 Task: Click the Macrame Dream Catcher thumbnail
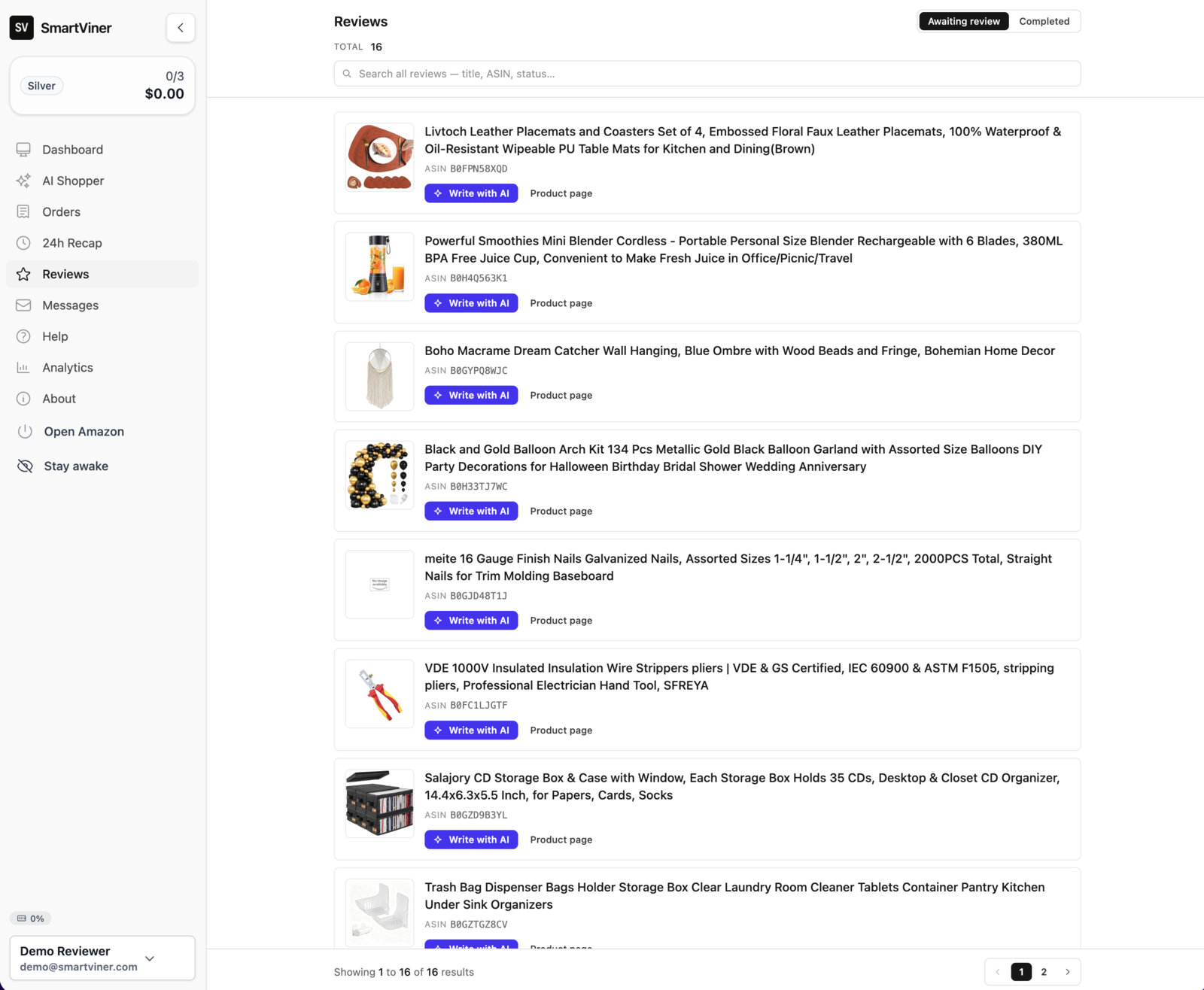[380, 377]
